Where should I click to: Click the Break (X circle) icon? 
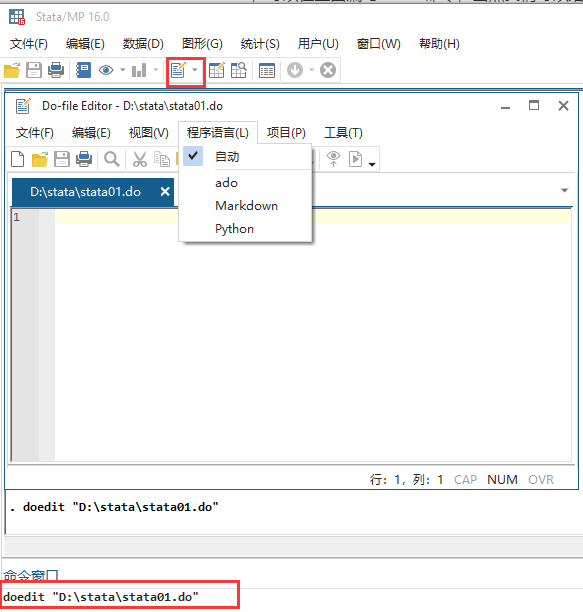pyautogui.click(x=328, y=70)
